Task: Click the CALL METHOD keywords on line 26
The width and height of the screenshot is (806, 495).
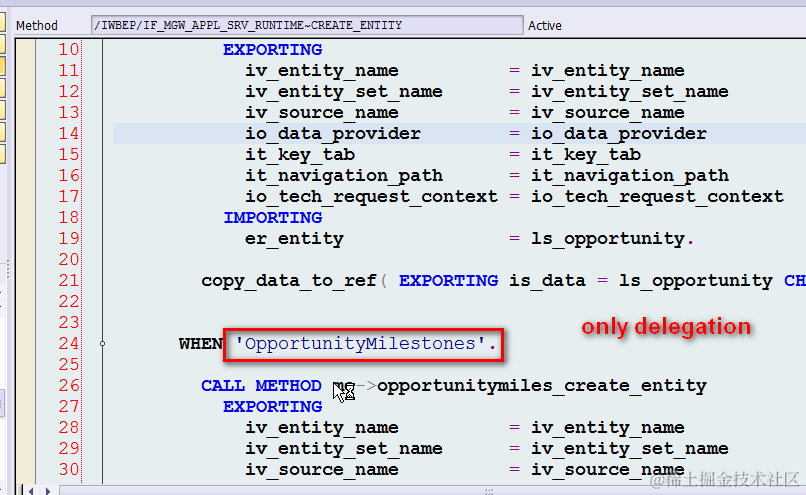Action: pos(261,386)
